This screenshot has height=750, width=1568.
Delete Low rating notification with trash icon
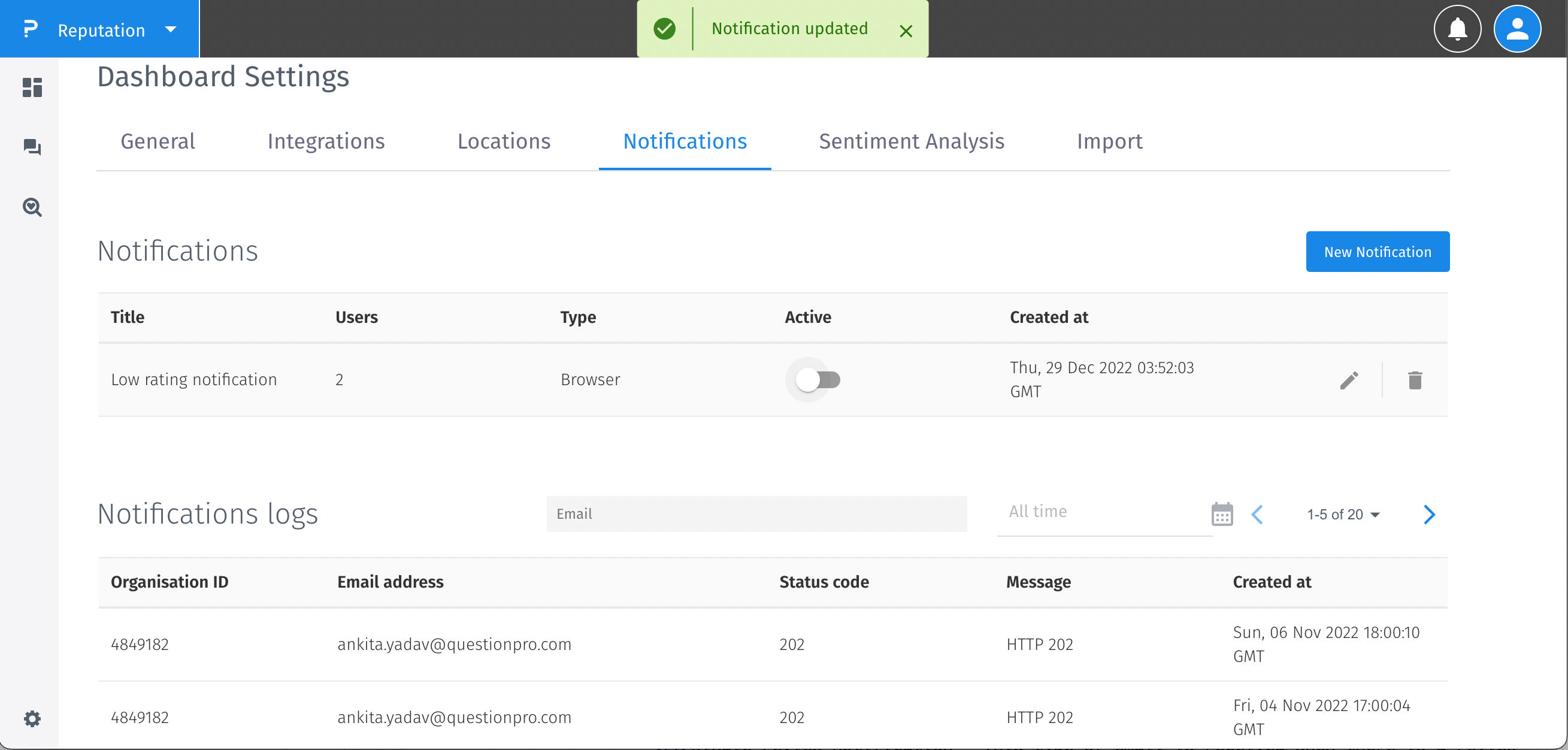tap(1415, 380)
